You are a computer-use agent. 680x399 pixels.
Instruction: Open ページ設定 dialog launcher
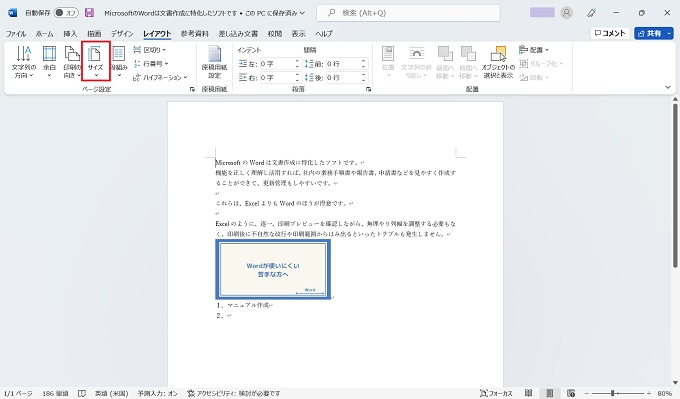tap(192, 89)
